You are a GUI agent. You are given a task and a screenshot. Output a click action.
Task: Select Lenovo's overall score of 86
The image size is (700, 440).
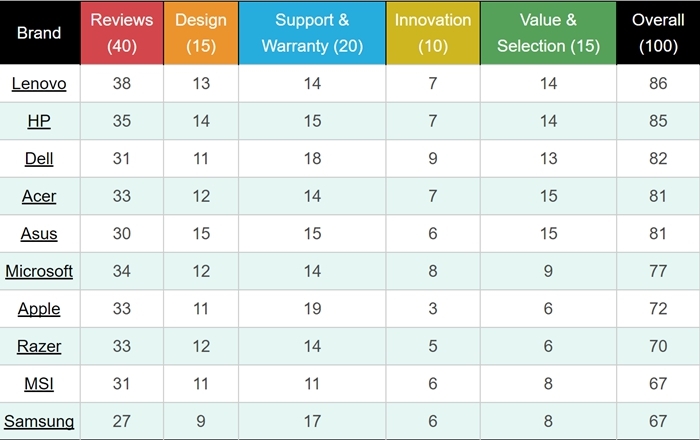pyautogui.click(x=658, y=84)
